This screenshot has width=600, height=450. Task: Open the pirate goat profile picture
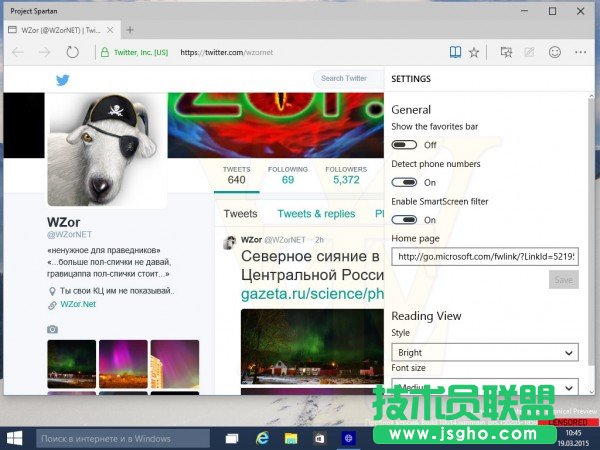click(107, 150)
